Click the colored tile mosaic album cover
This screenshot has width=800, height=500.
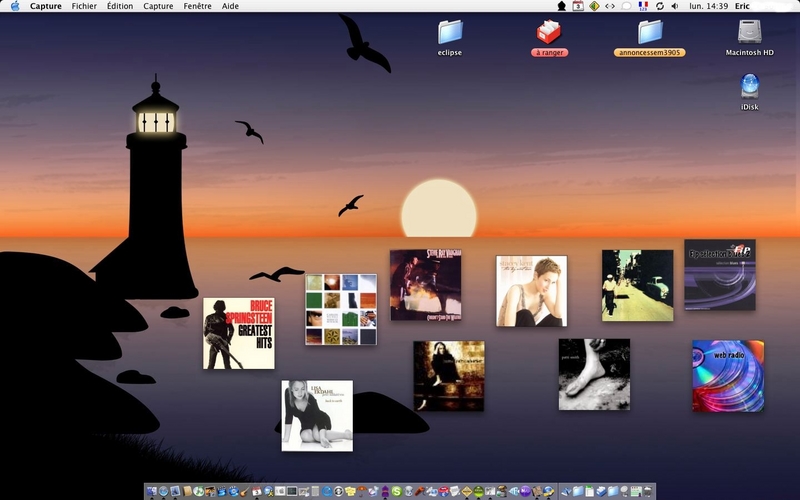341,309
